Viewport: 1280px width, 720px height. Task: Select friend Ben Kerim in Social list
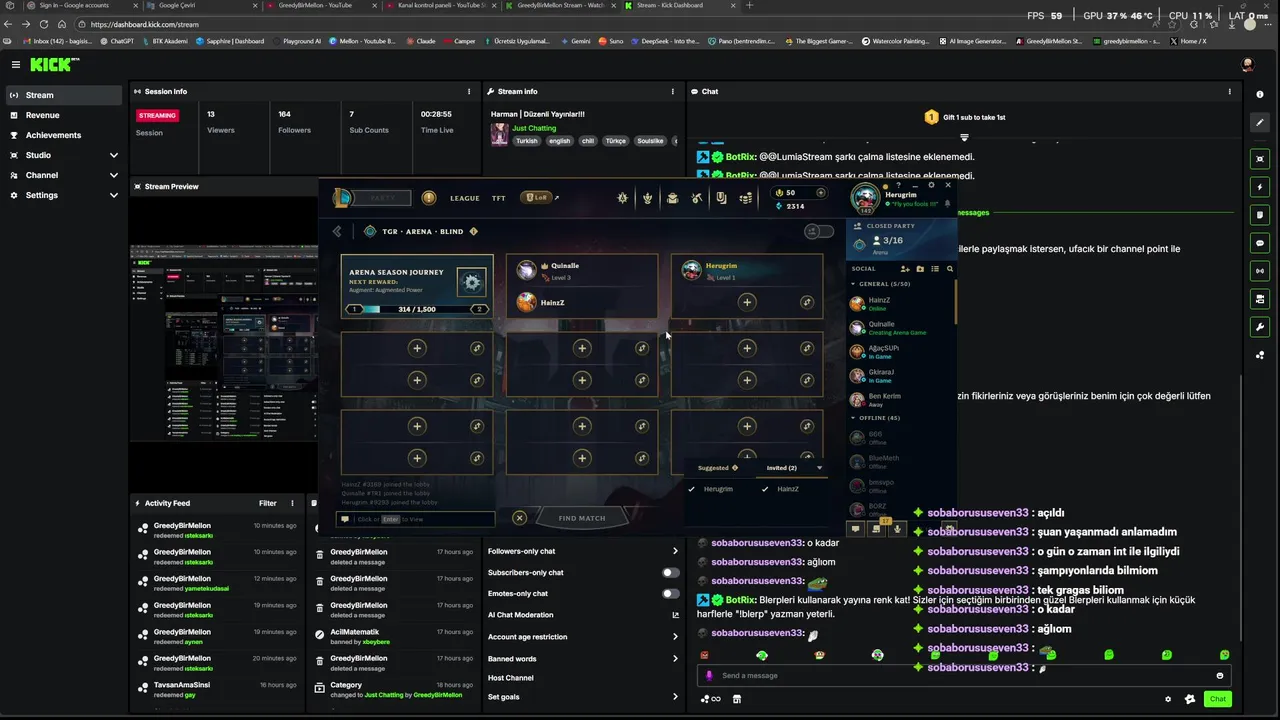[x=900, y=400]
